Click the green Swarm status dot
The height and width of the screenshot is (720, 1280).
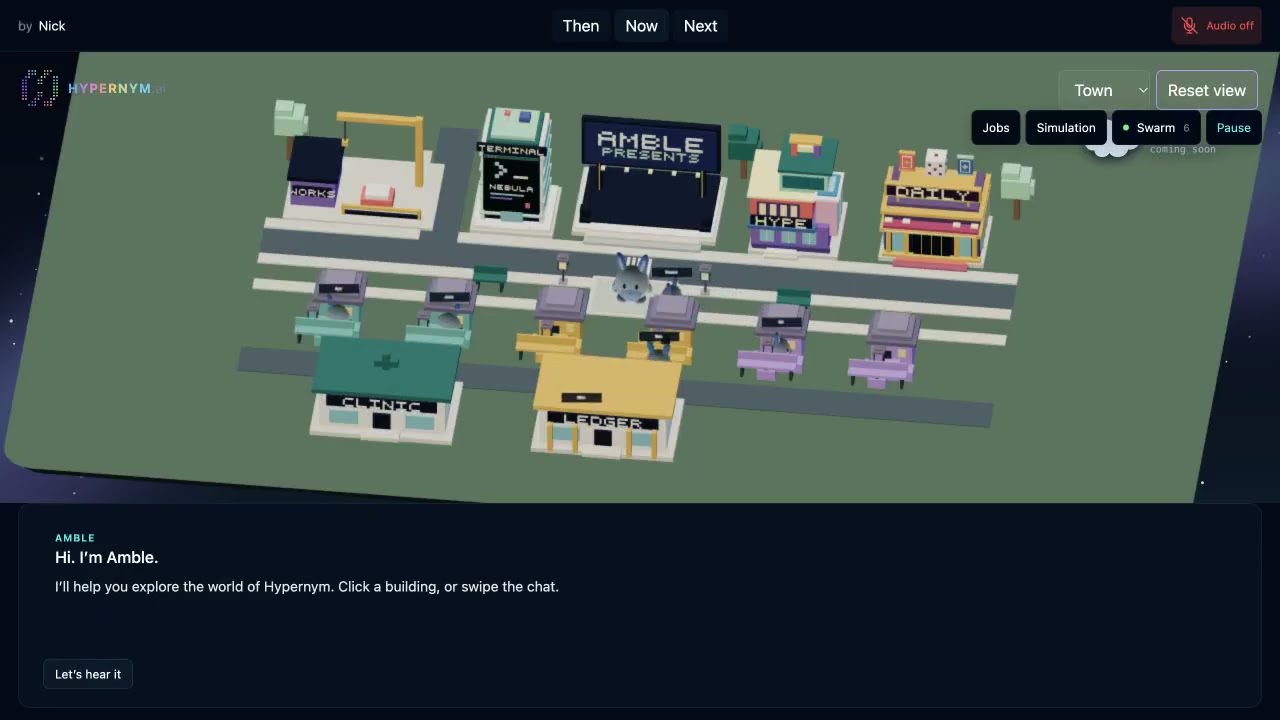click(x=1126, y=128)
